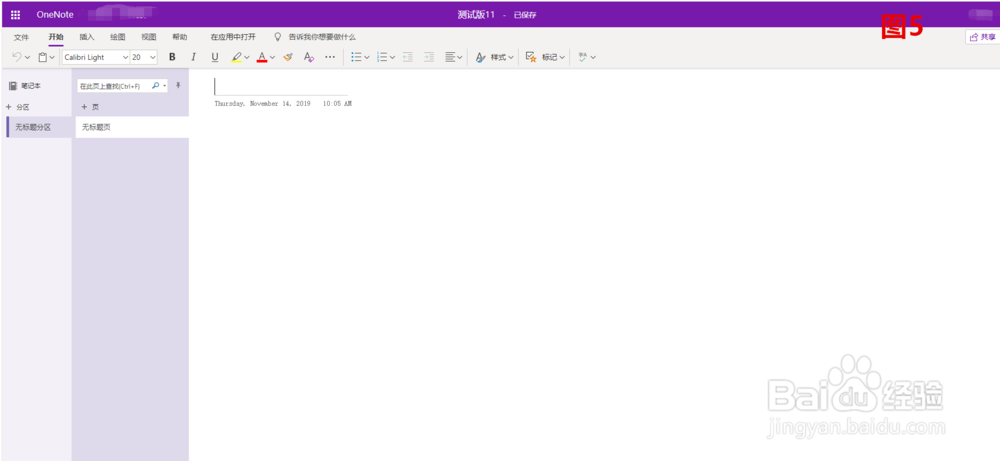Open the 样式 styles button

click(494, 57)
